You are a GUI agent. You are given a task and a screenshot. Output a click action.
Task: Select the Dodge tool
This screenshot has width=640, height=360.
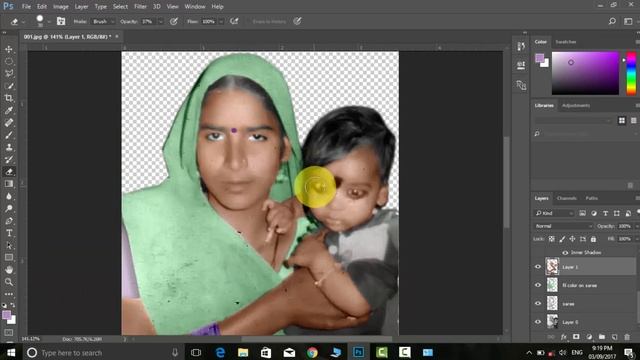9,209
